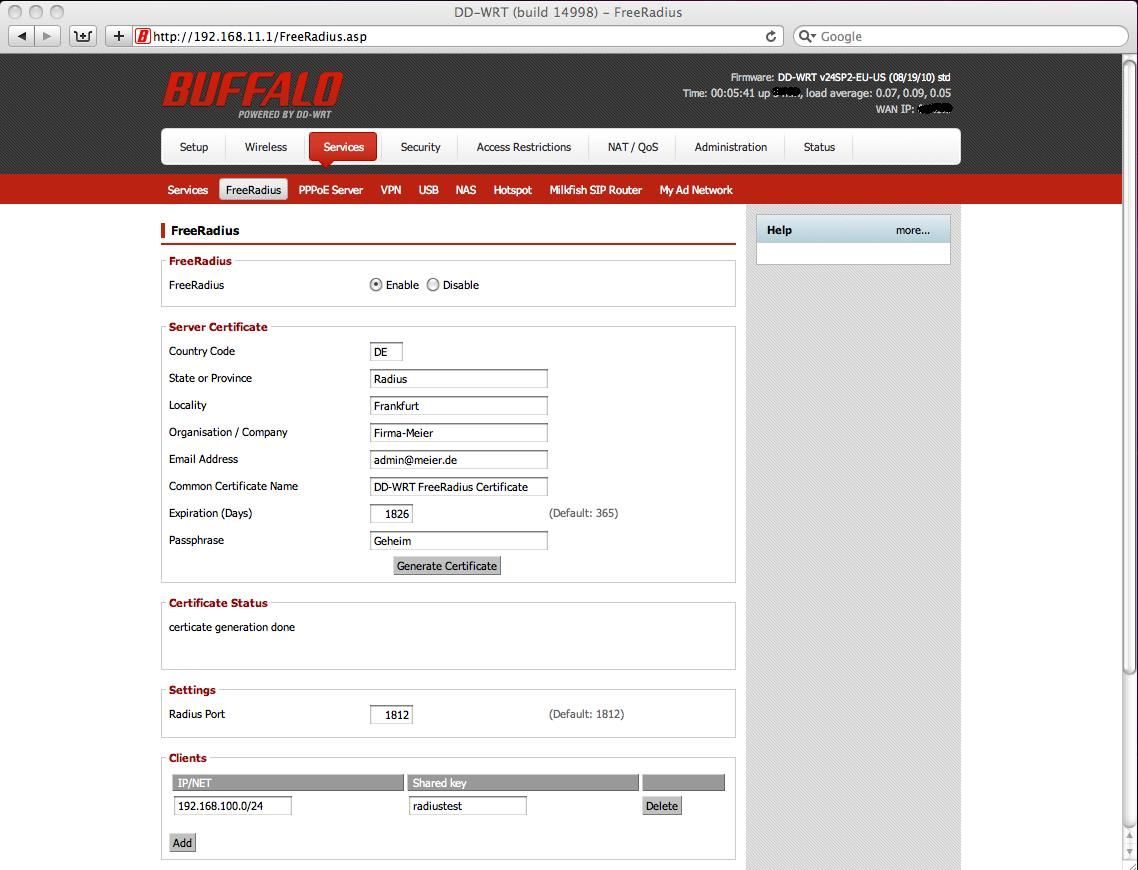Screen dimensions: 1138x870
Task: Click the Organisation / Company field
Action: tap(459, 432)
